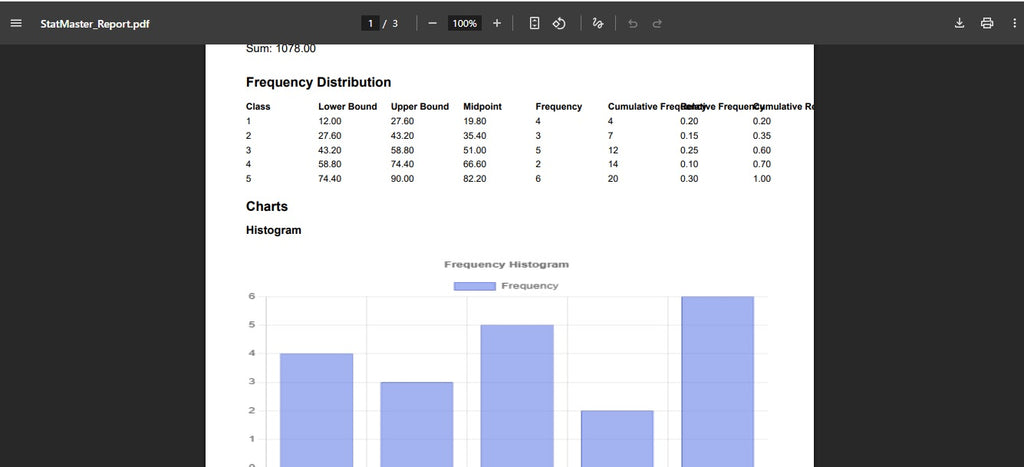Click the tallest histogram bar of height 6
This screenshot has height=467, width=1024.
tap(718, 381)
